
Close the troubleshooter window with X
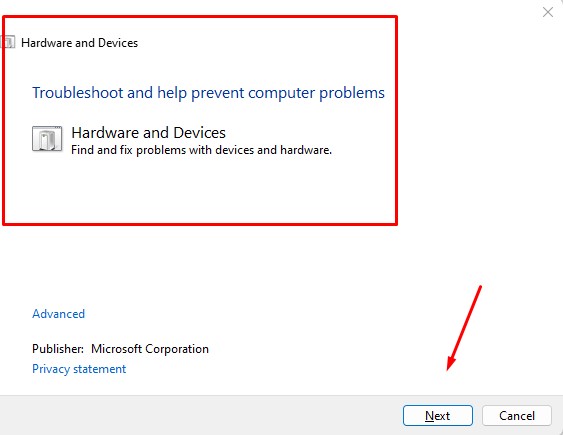(548, 12)
